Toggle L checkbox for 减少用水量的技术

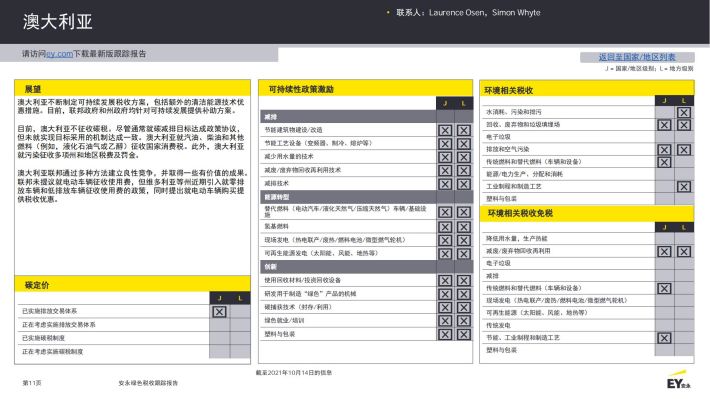[463, 157]
